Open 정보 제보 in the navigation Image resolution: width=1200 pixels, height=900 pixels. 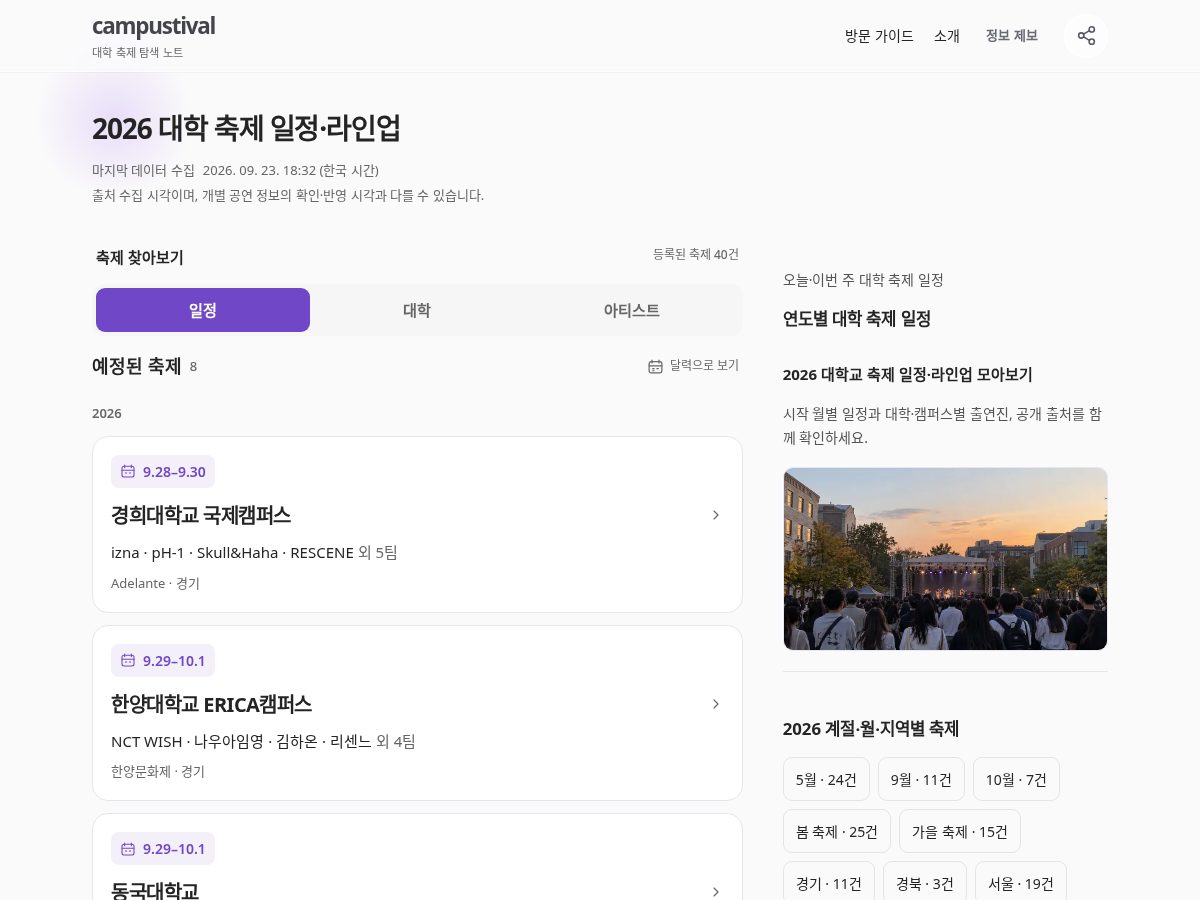click(1012, 36)
